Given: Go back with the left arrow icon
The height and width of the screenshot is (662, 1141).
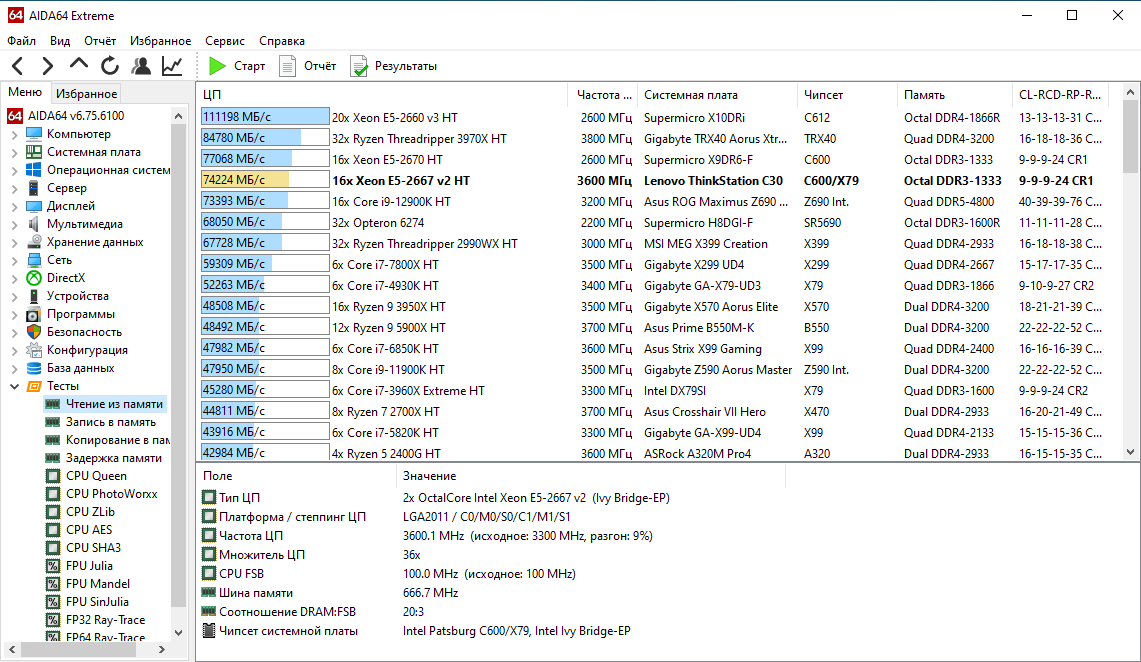Looking at the screenshot, I should click(x=18, y=66).
